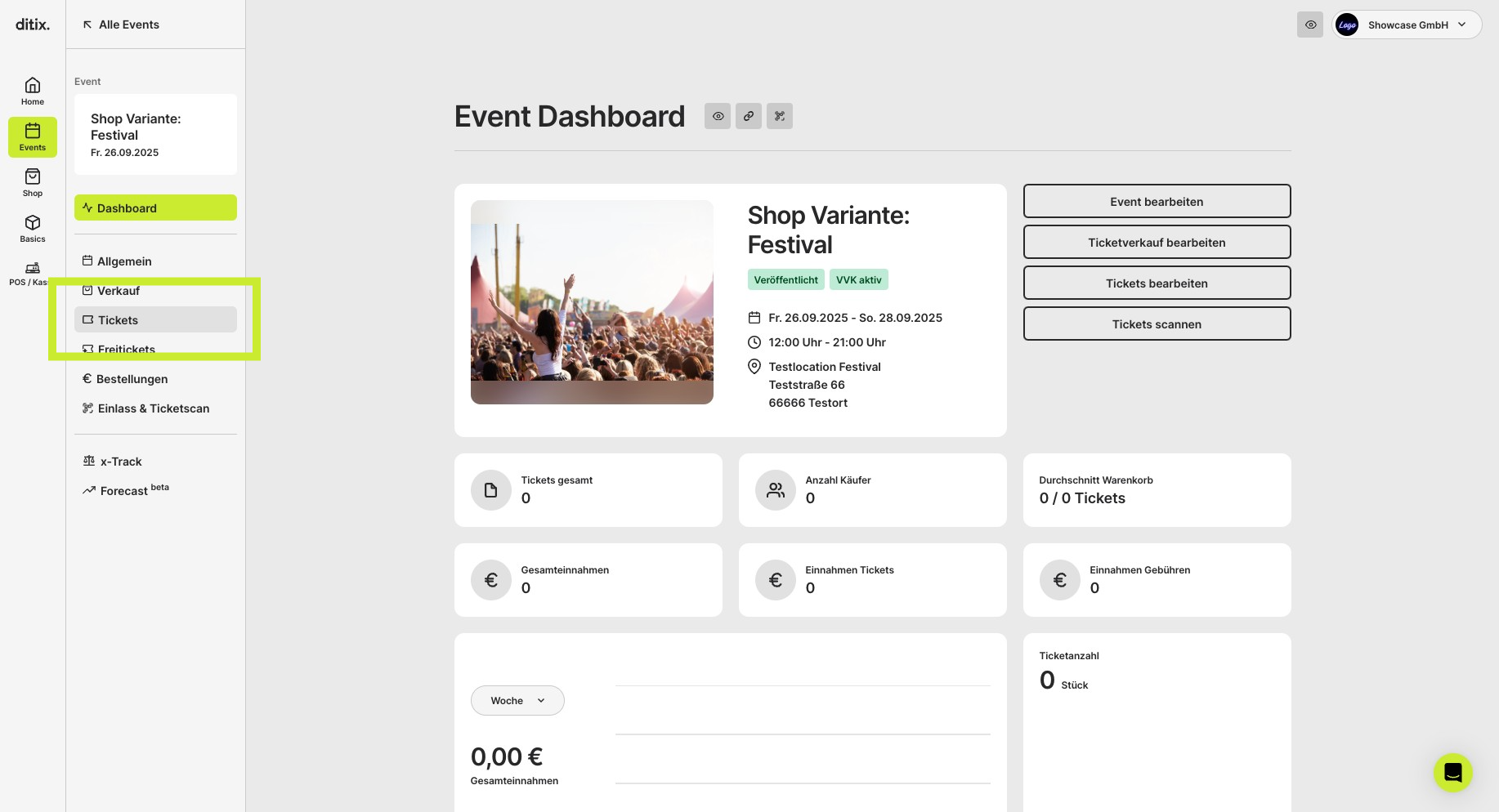Toggle the eye preview button in top bar

click(1310, 25)
